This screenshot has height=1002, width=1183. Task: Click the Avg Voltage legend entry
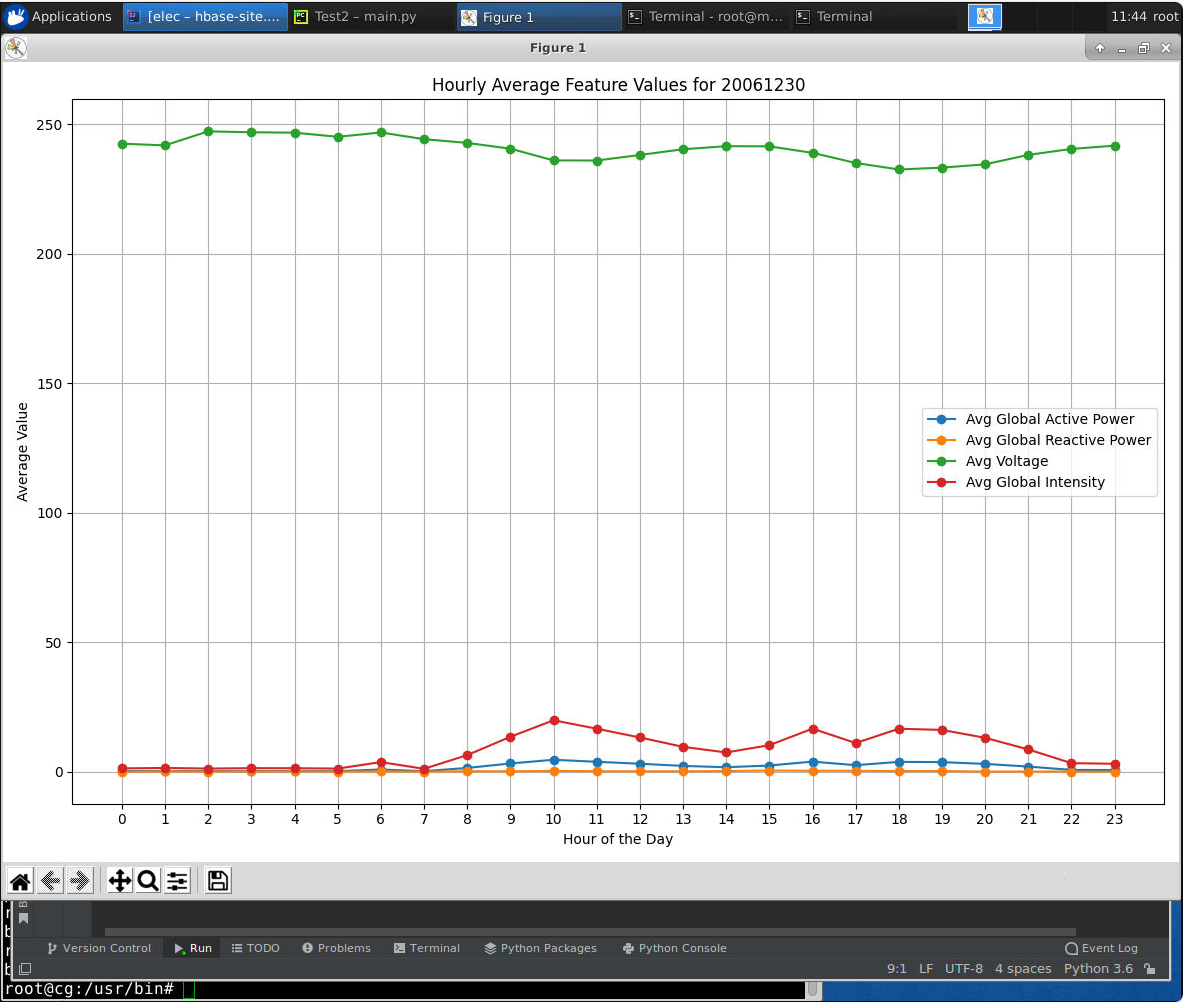[1006, 461]
